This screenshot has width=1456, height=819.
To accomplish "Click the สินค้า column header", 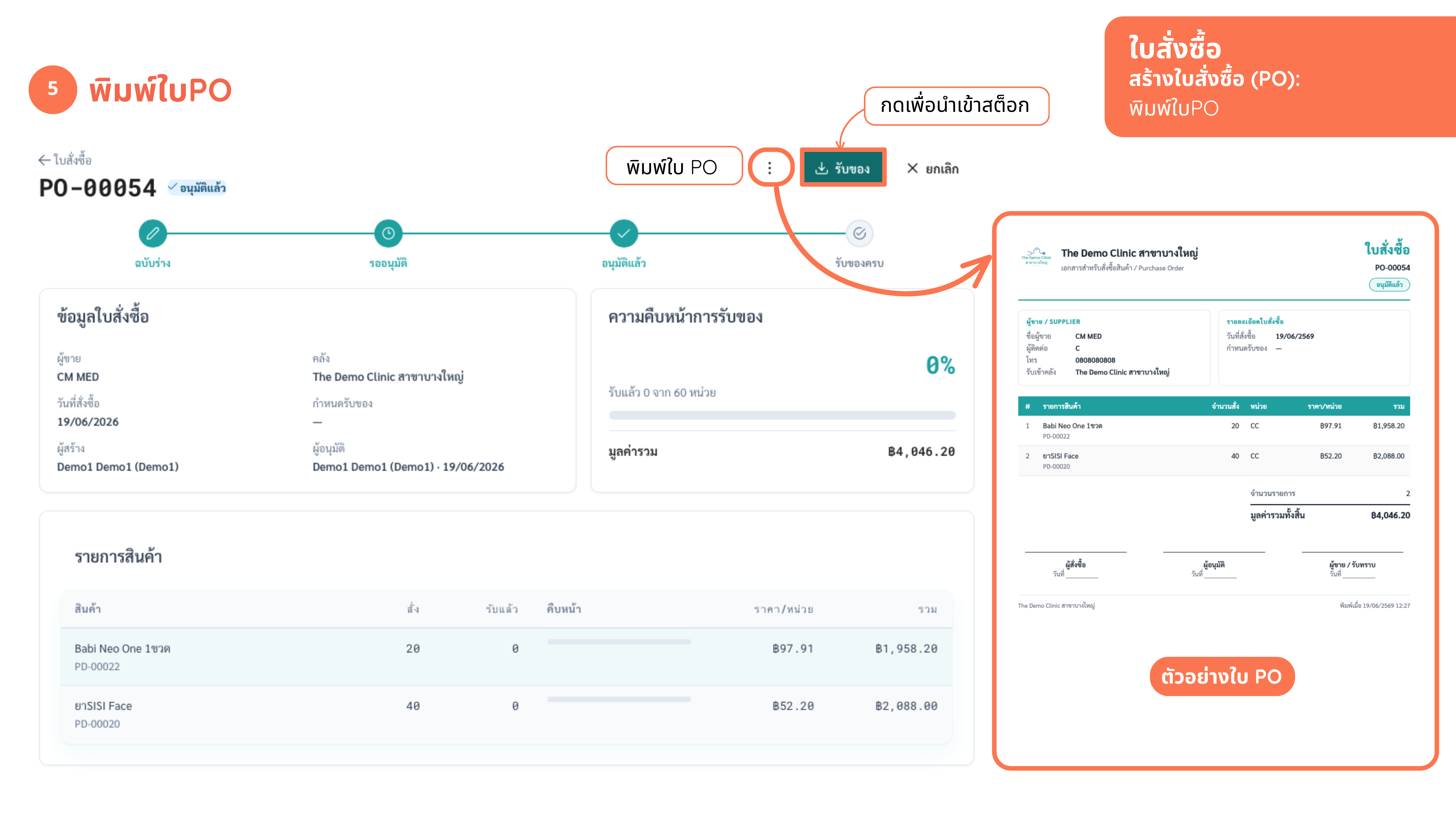I will click(x=88, y=609).
